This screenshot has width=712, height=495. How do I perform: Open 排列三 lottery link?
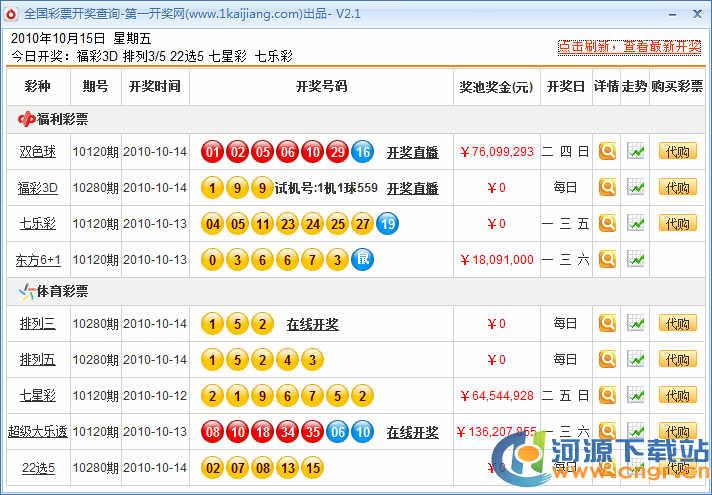(x=38, y=323)
